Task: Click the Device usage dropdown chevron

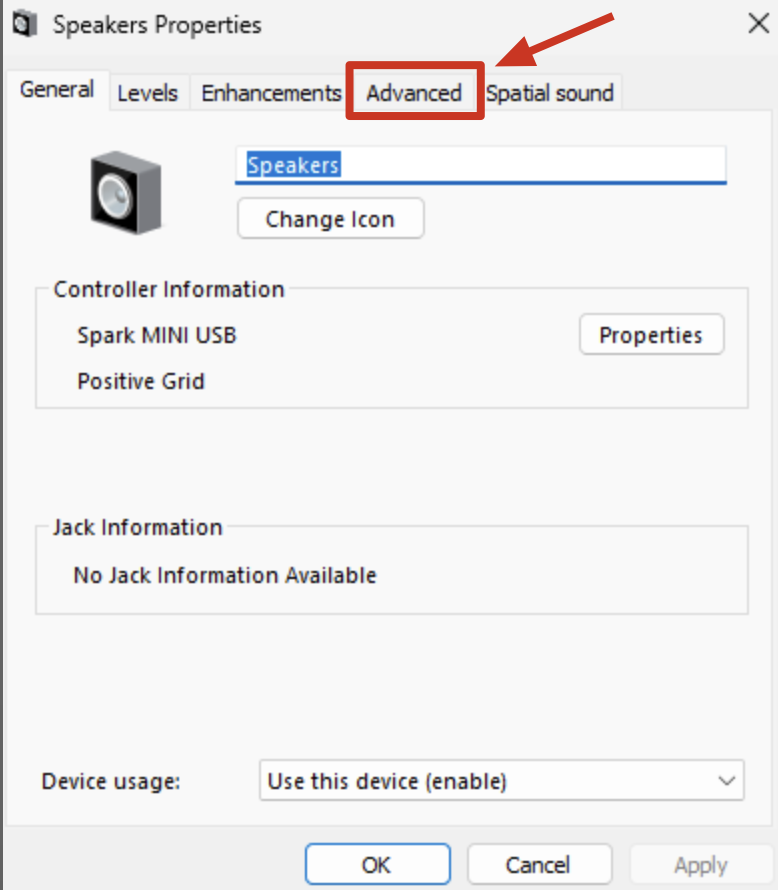Action: (729, 781)
